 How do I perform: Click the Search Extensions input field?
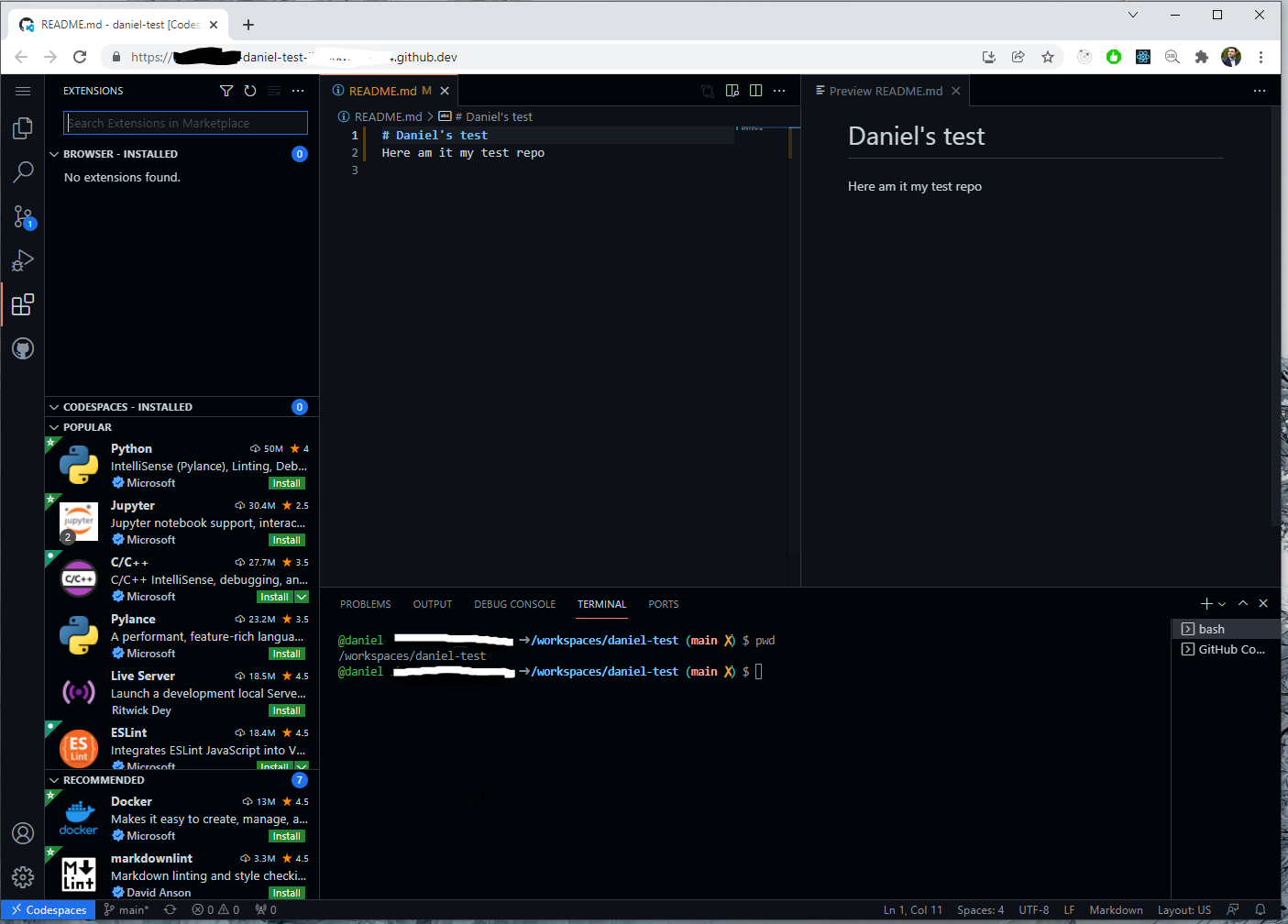click(x=183, y=123)
